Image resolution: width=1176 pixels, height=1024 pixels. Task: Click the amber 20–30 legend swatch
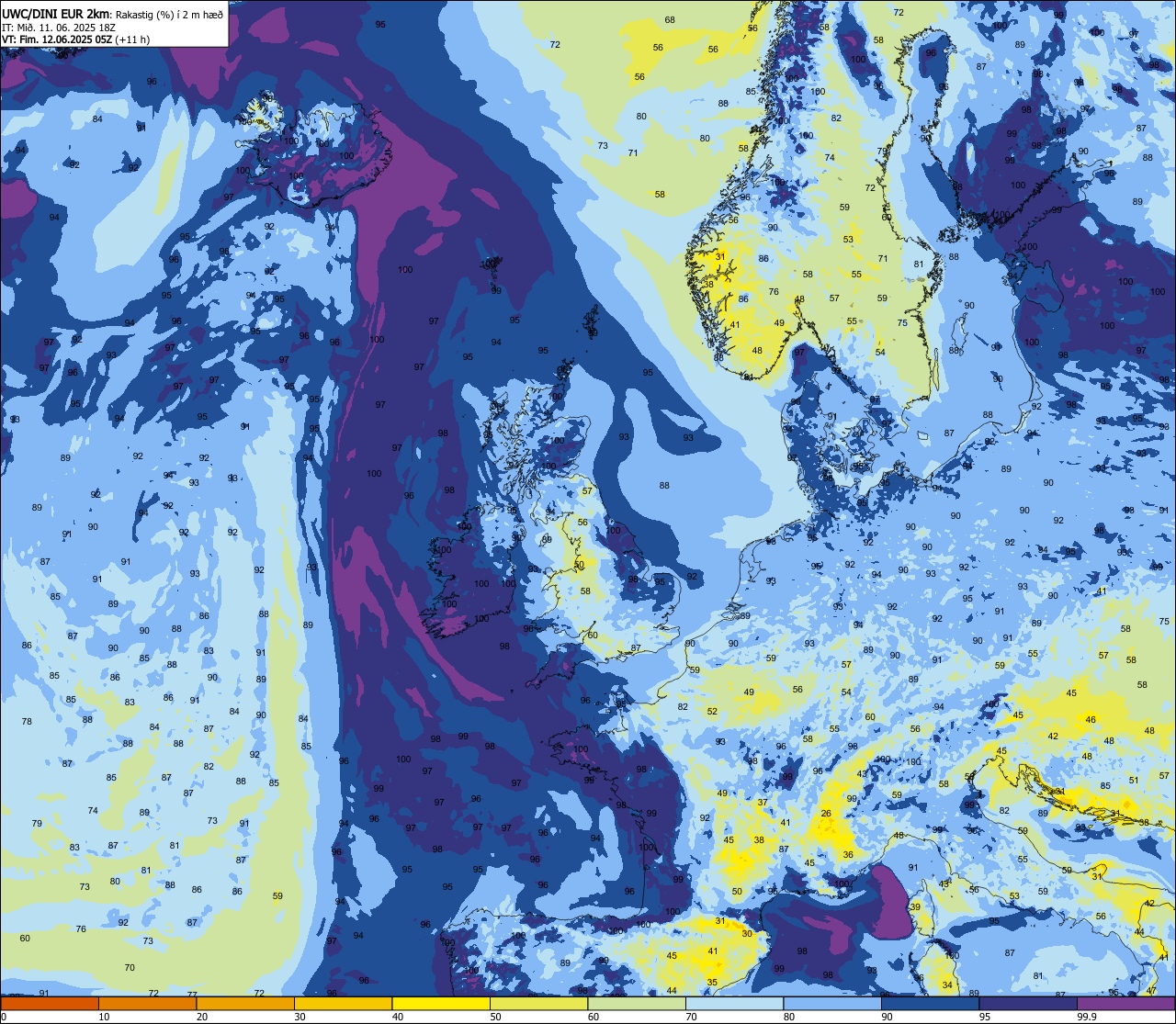click(245, 1004)
